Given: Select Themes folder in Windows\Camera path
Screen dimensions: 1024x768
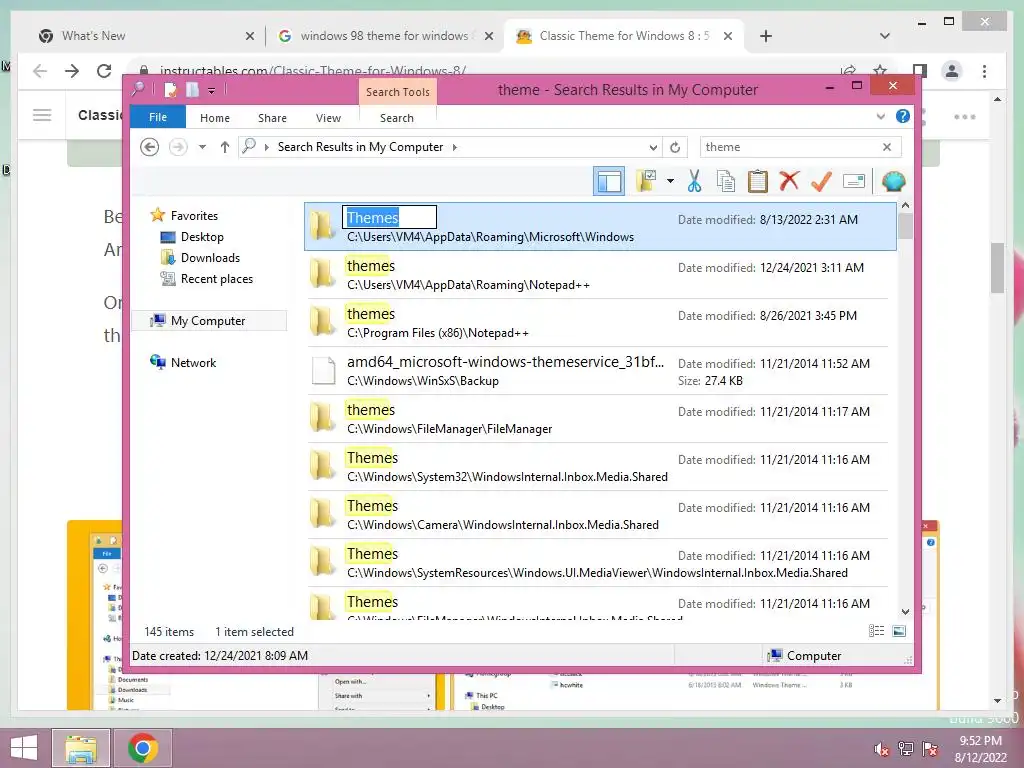Looking at the screenshot, I should [600, 515].
